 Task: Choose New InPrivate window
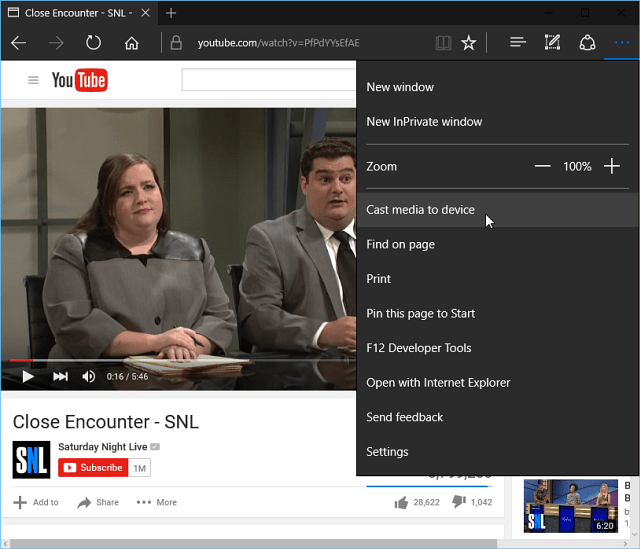tap(498, 122)
